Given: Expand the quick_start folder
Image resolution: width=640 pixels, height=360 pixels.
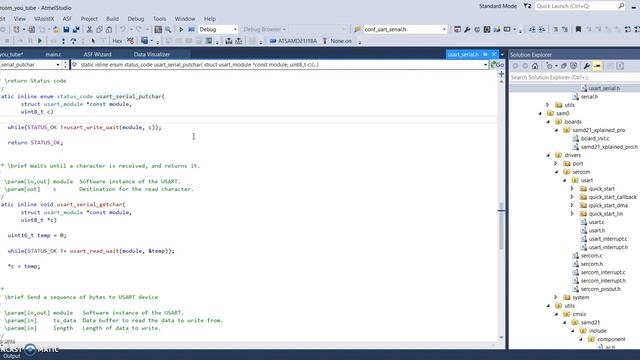Looking at the screenshot, I should (x=572, y=189).
